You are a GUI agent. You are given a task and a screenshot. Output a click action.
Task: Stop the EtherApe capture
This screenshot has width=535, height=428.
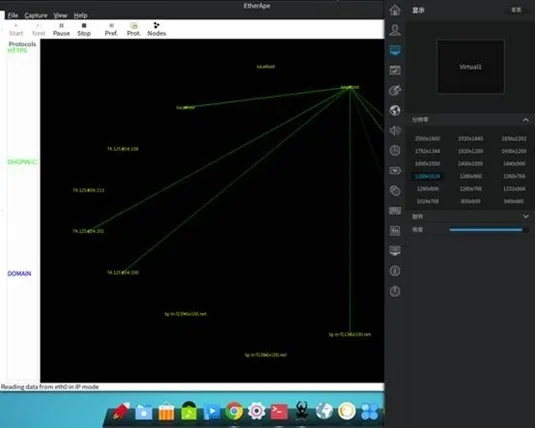pyautogui.click(x=84, y=29)
